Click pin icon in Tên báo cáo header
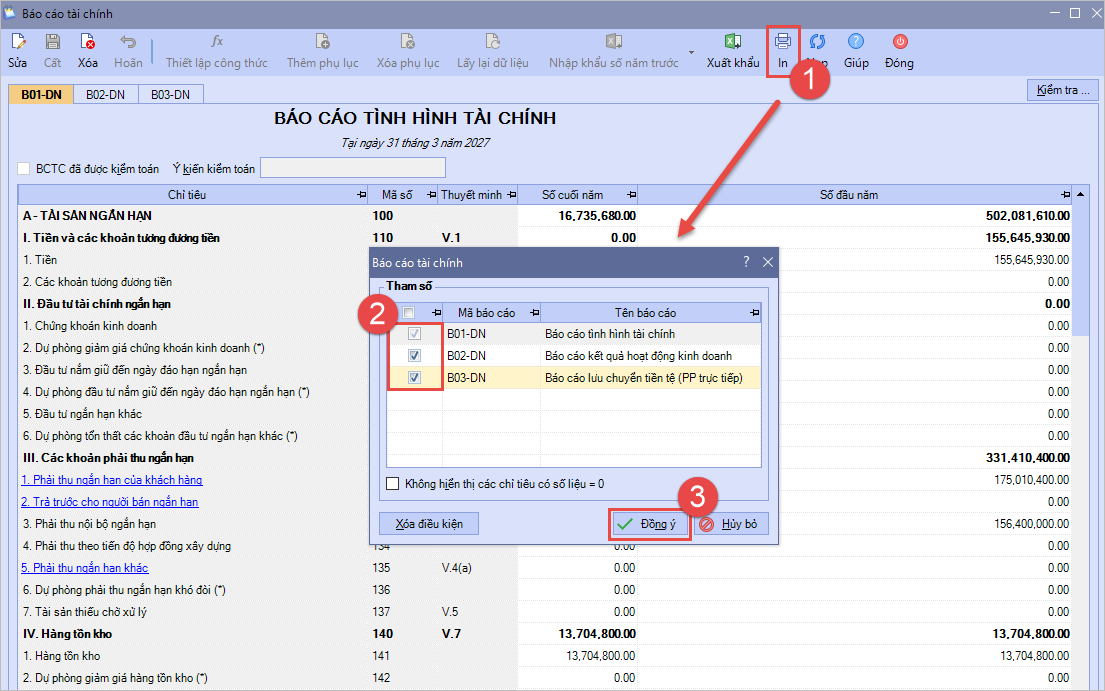Screen dimensions: 1105x691 point(753,313)
